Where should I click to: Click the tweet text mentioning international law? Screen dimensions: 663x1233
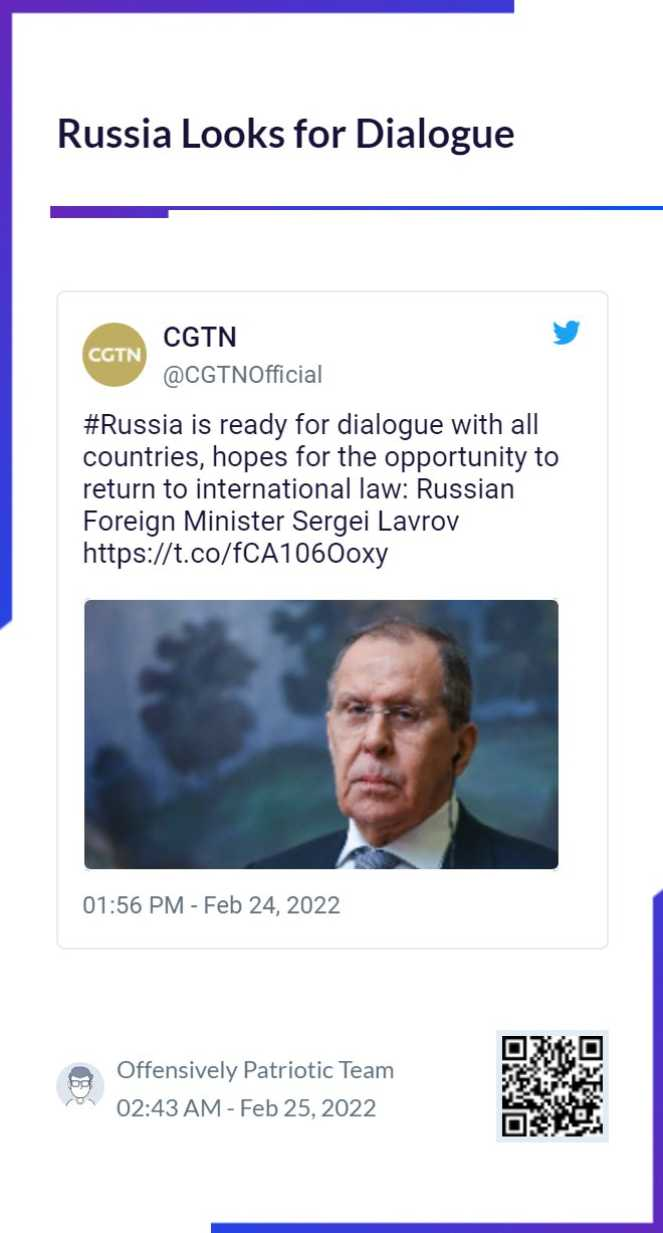tap(321, 489)
